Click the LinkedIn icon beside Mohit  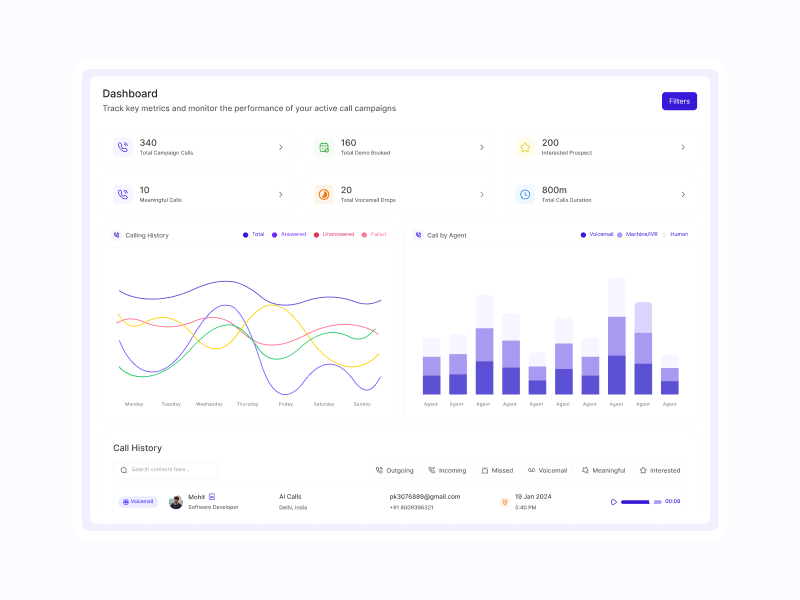212,496
